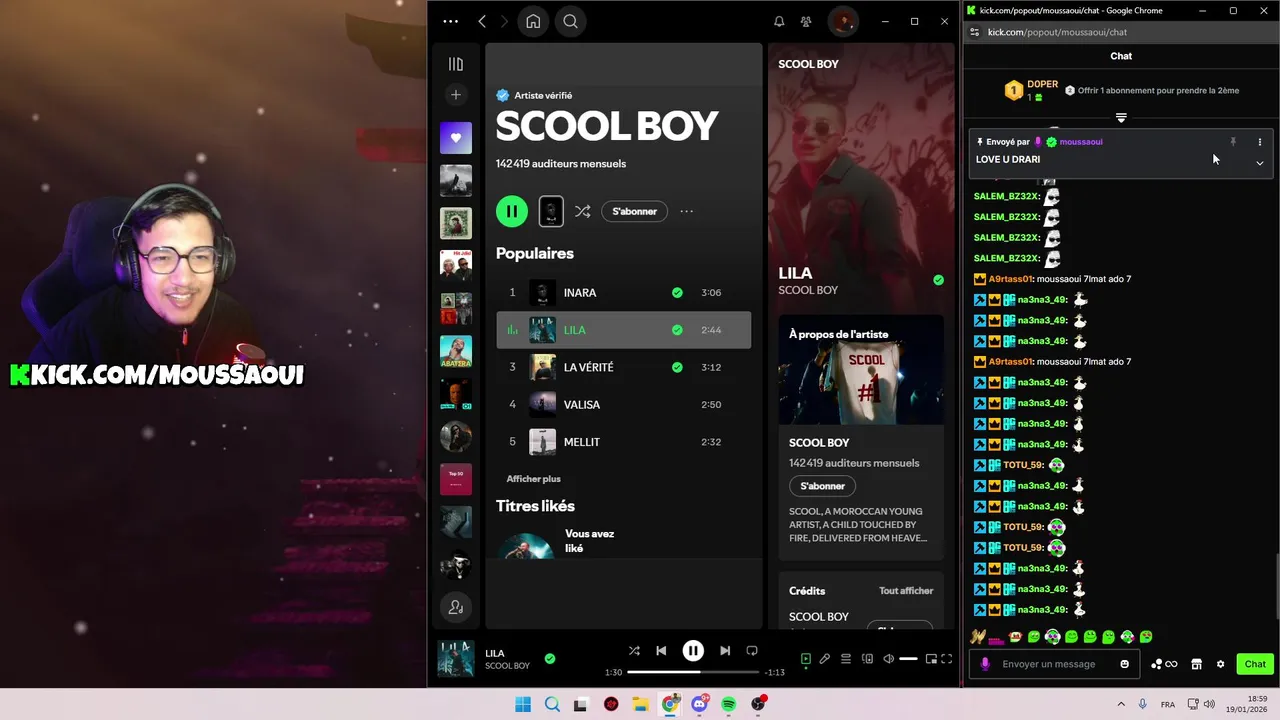1280x720 pixels.
Task: Pause artist with green button
Action: tap(512, 211)
